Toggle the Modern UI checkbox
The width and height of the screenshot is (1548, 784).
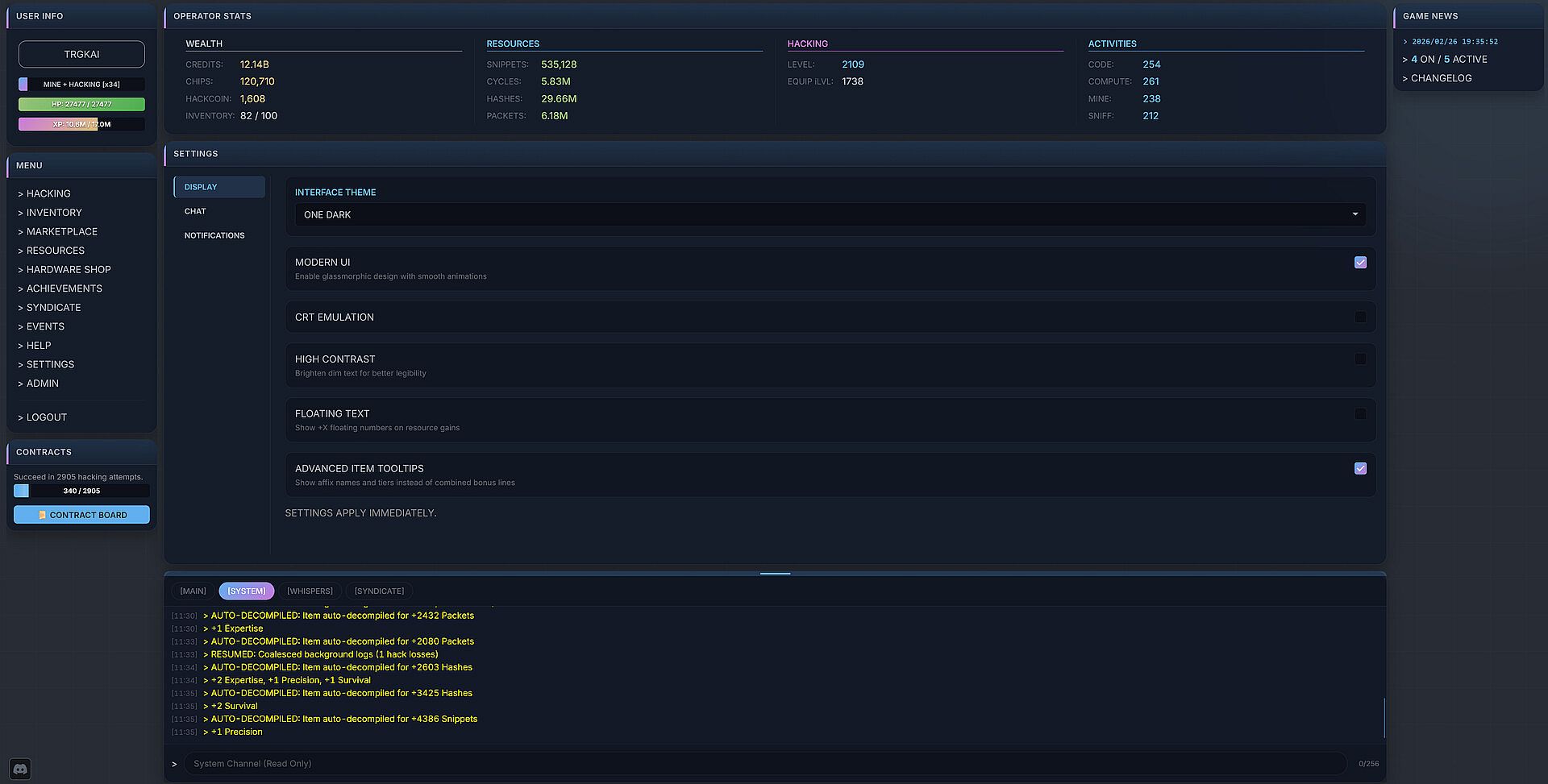[1360, 263]
